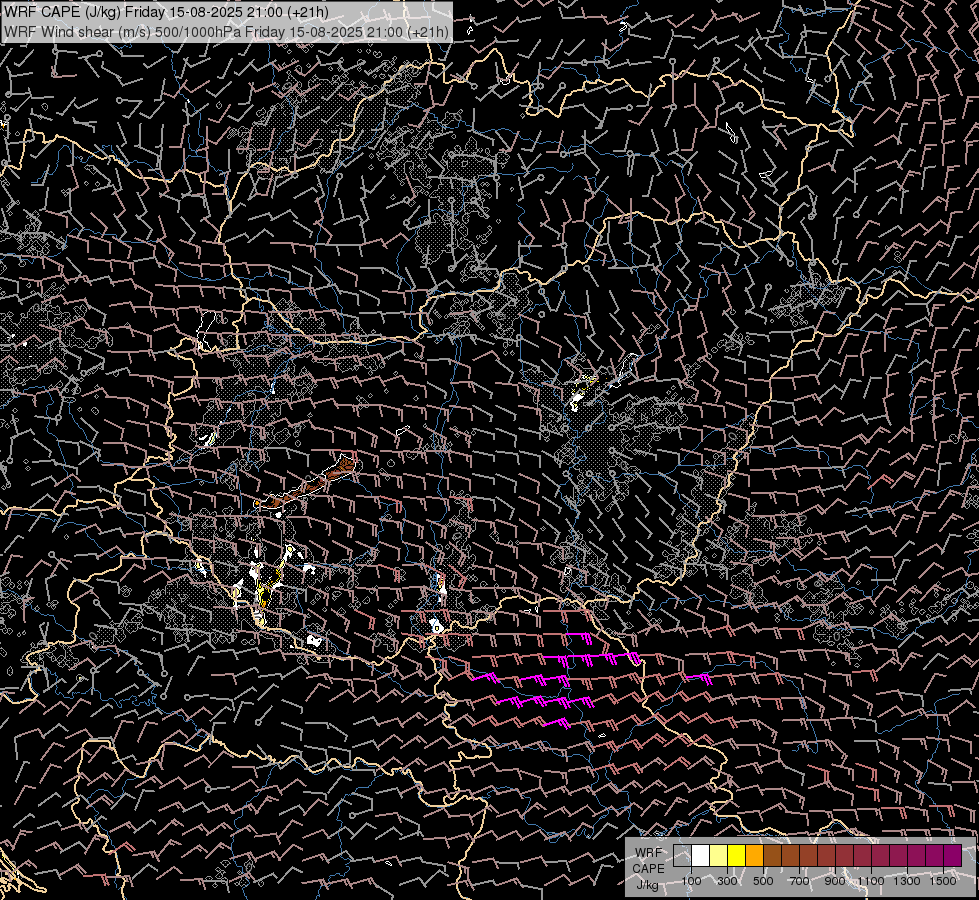This screenshot has width=979, height=900.
Task: Click the pale yellow legend swatch
Action: coord(719,855)
